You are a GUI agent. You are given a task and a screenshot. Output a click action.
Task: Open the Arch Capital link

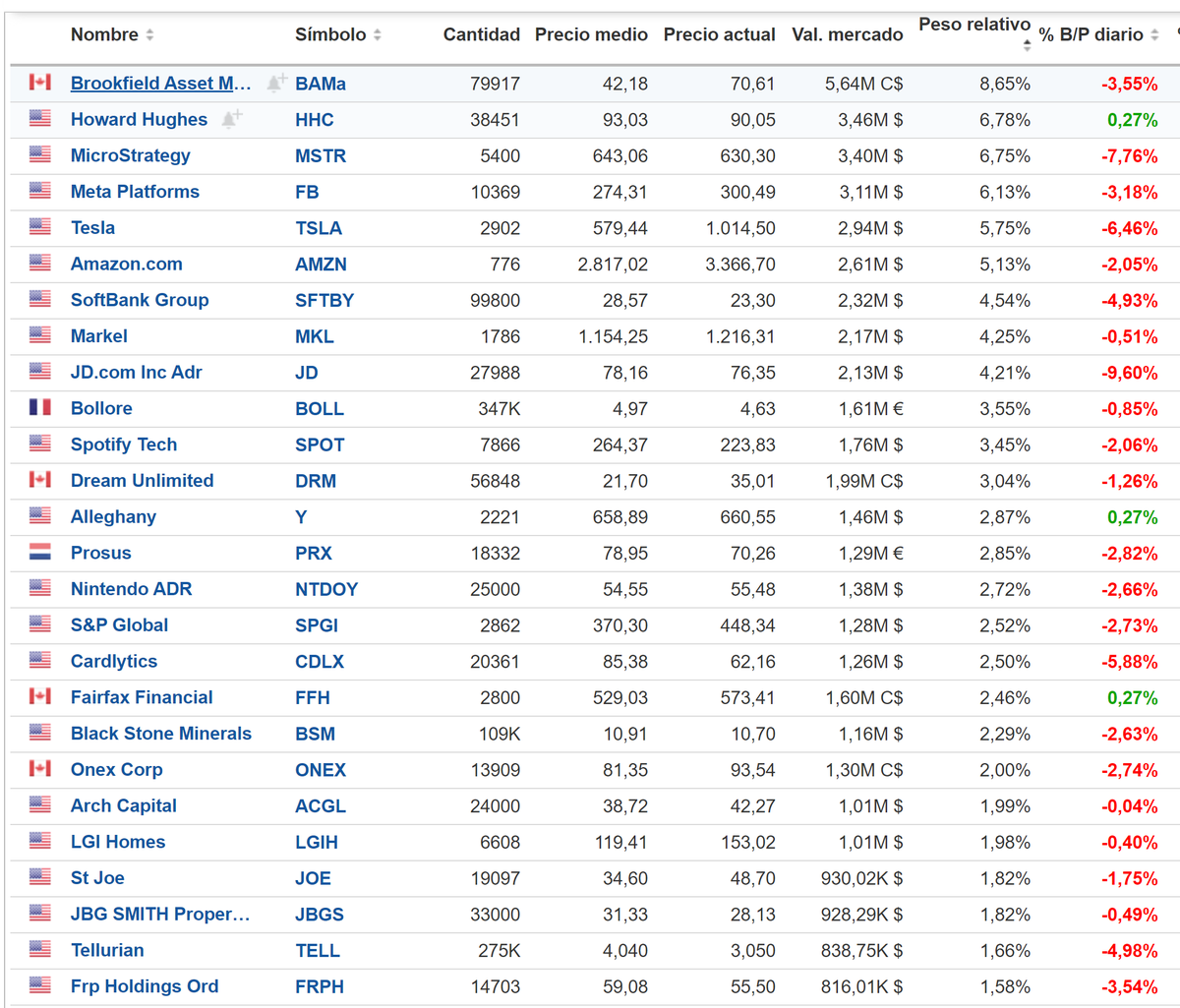[124, 806]
